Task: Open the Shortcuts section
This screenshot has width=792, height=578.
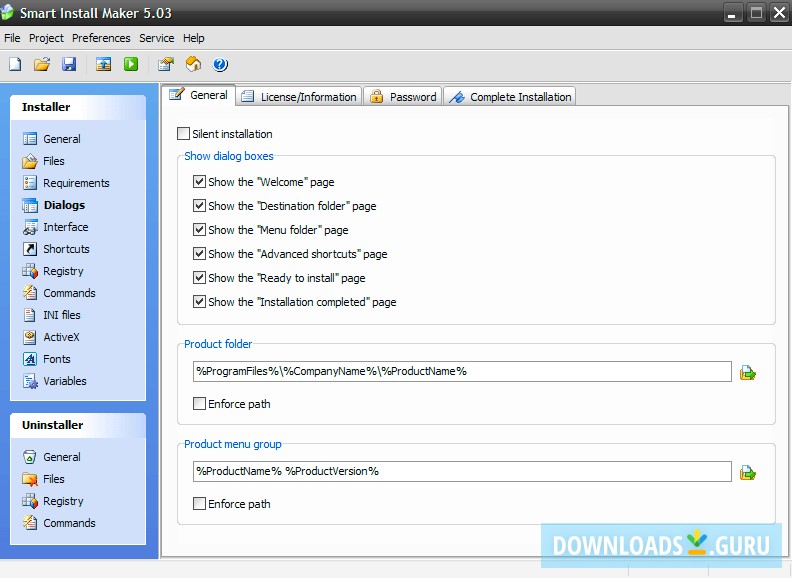Action: [x=56, y=249]
